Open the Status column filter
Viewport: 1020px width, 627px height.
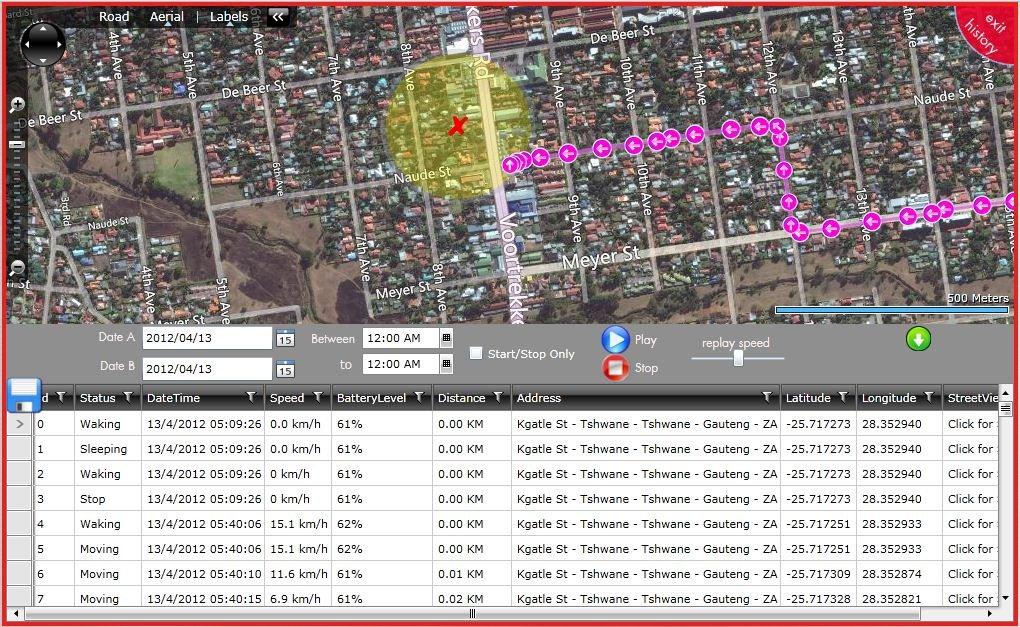128,398
